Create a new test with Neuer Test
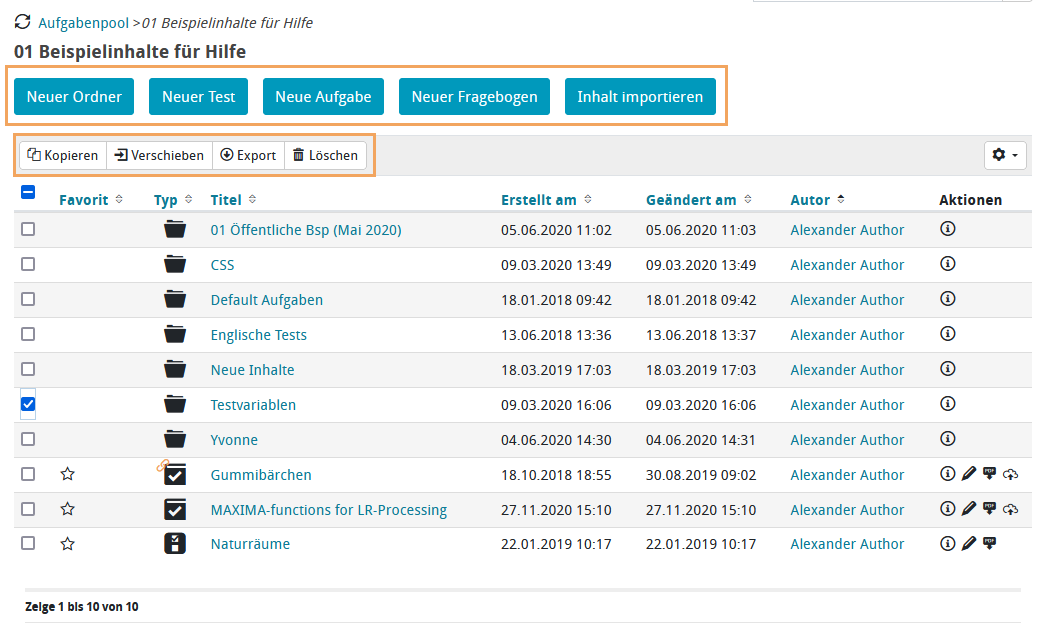Viewport: 1041px width, 624px height. pos(198,96)
